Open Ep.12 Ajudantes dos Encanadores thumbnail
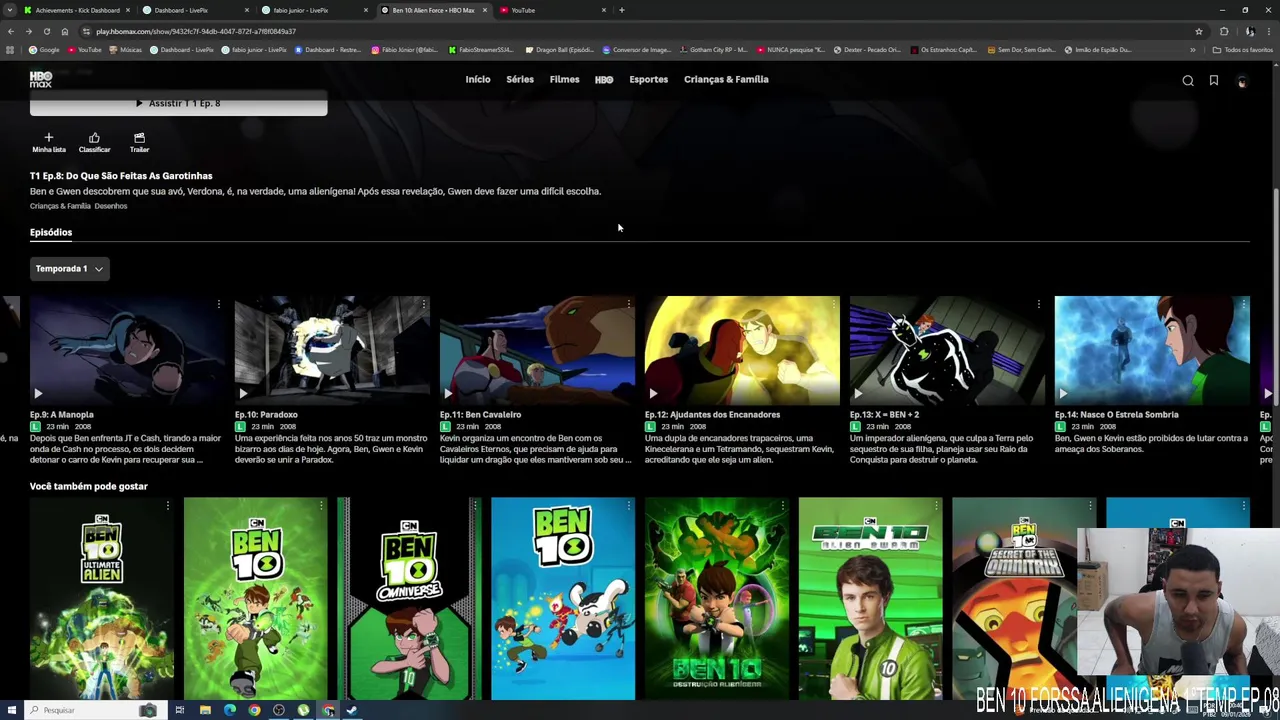The height and width of the screenshot is (720, 1280). tap(742, 350)
